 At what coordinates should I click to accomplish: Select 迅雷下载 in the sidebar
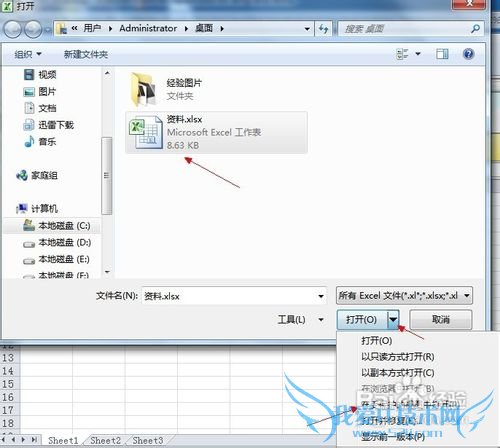pyautogui.click(x=48, y=125)
